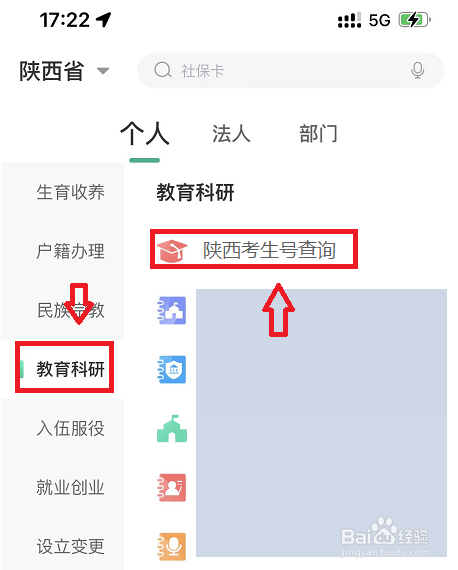458x570 pixels.
Task: Open the orange microphone notebook icon
Action: pyautogui.click(x=172, y=547)
